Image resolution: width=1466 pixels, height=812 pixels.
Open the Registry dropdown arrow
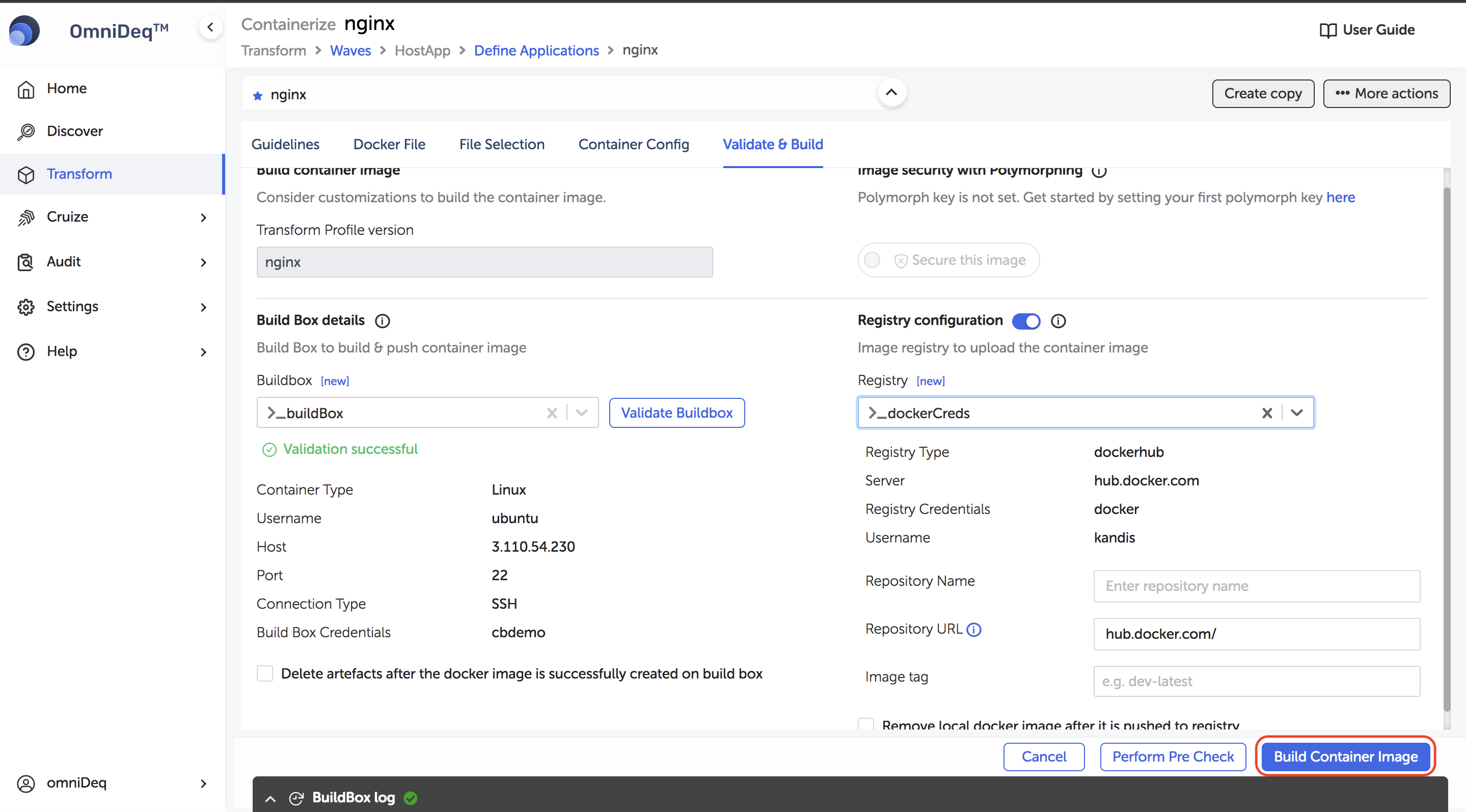pyautogui.click(x=1296, y=413)
